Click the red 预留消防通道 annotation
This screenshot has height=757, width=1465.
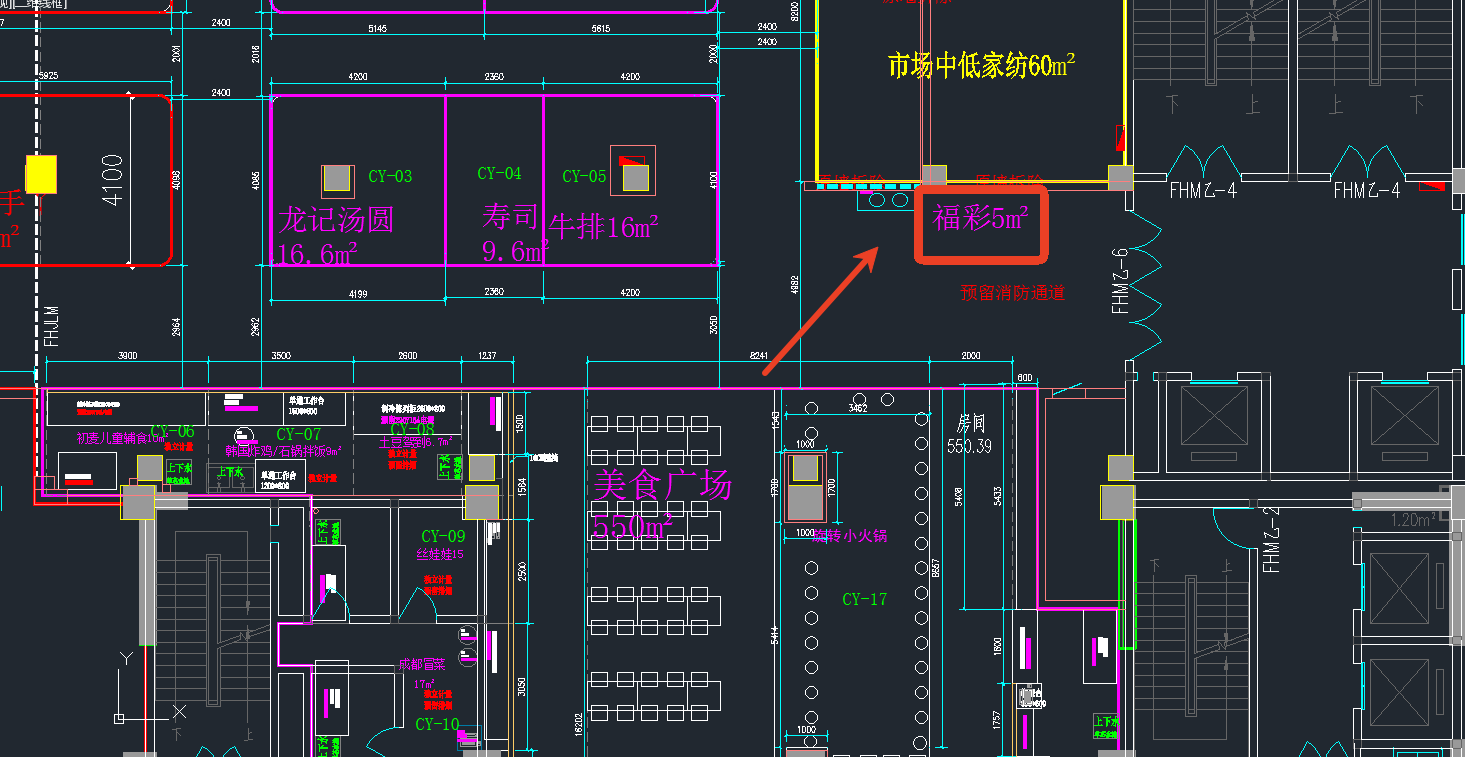pyautogui.click(x=1012, y=293)
